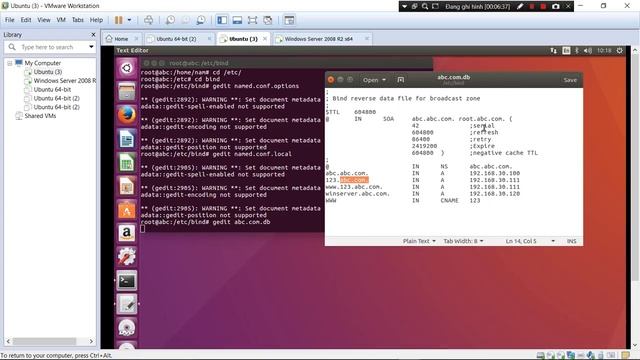Viewport: 640px width, 360px height.
Task: Collapse the My Computer tree node
Action: [x=10, y=63]
